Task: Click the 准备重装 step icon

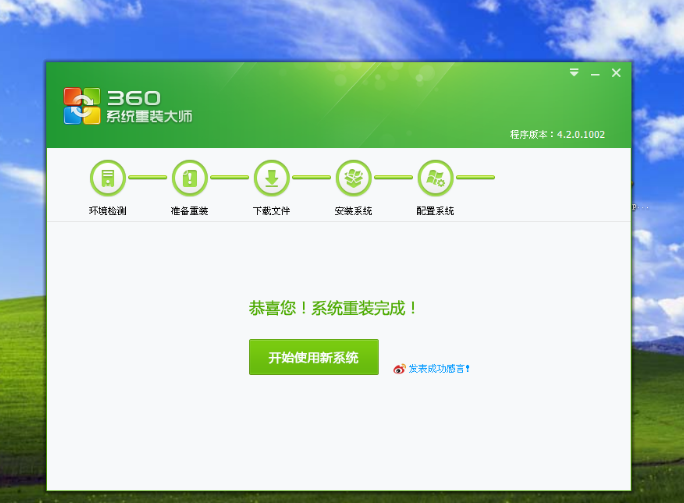Action: point(190,178)
